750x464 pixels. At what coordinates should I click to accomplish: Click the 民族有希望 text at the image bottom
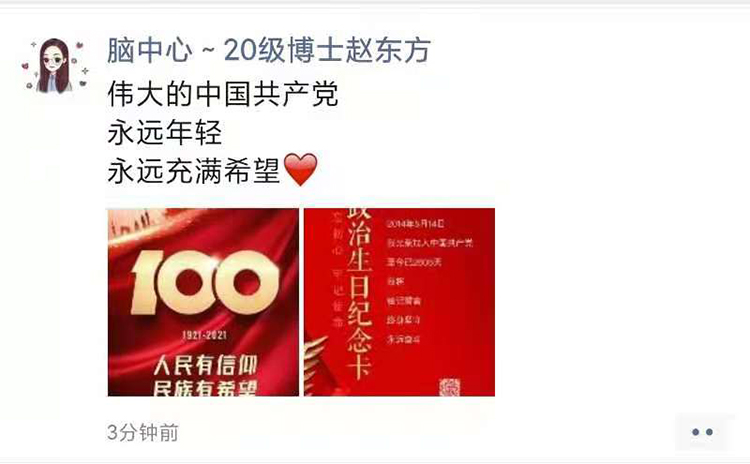[205, 388]
